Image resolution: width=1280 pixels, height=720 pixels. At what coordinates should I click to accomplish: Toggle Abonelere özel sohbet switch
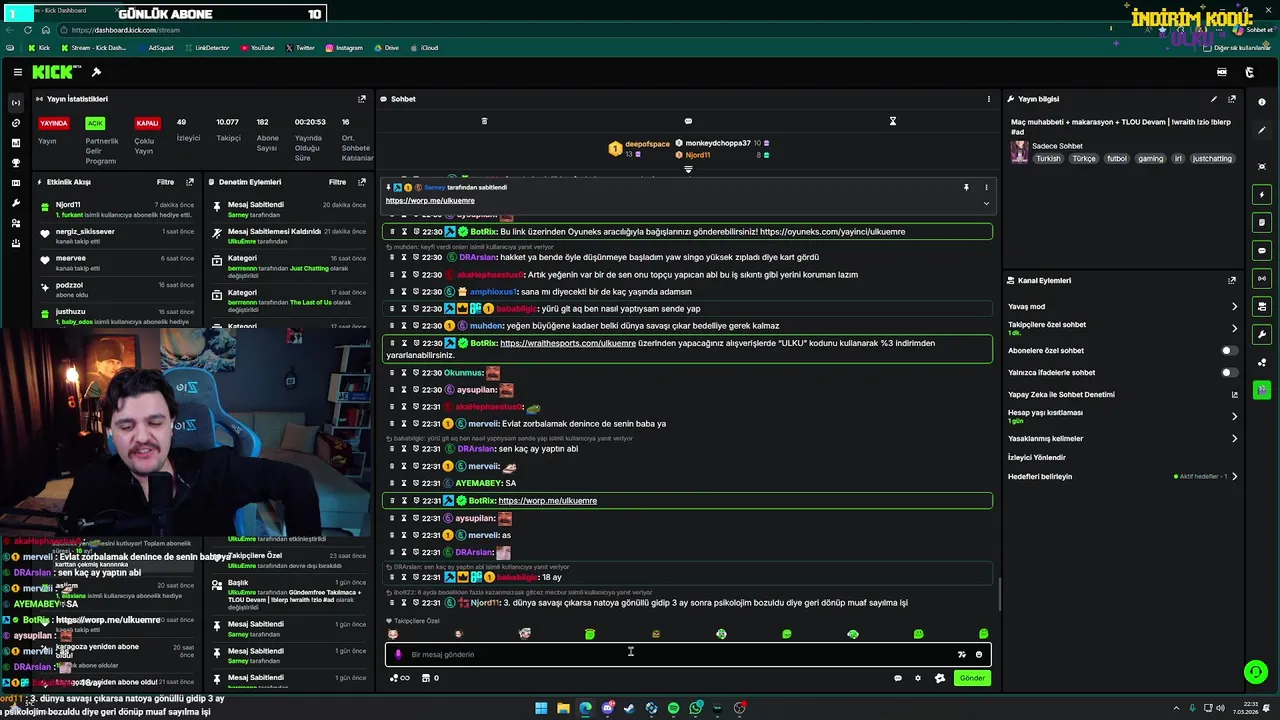click(1229, 351)
